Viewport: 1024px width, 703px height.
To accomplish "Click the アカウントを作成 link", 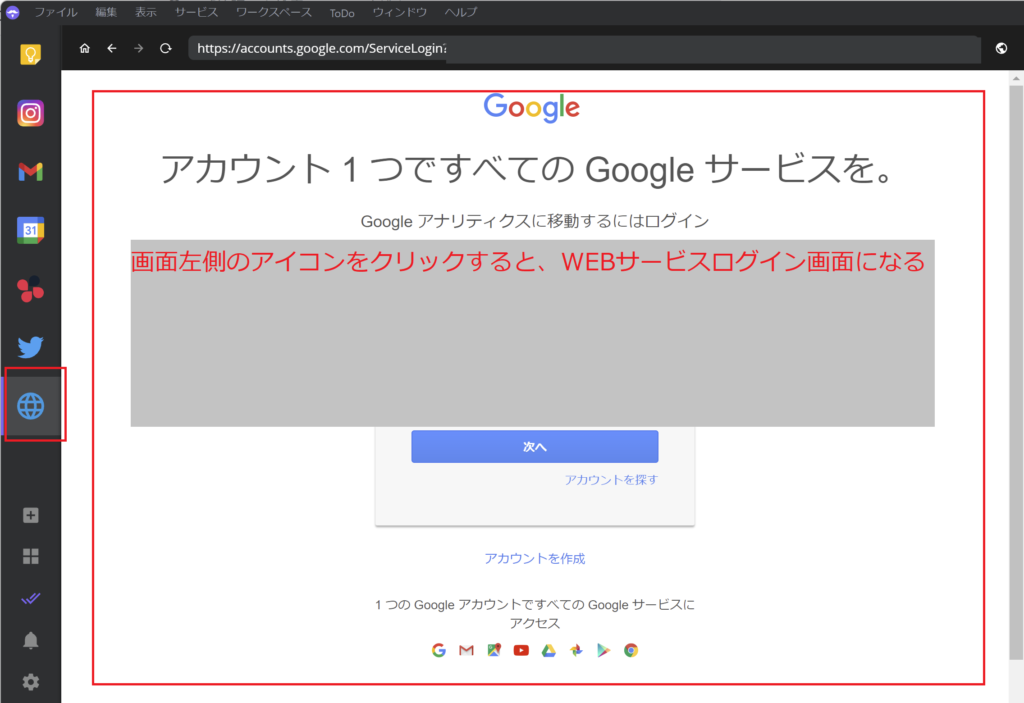I will (x=535, y=558).
